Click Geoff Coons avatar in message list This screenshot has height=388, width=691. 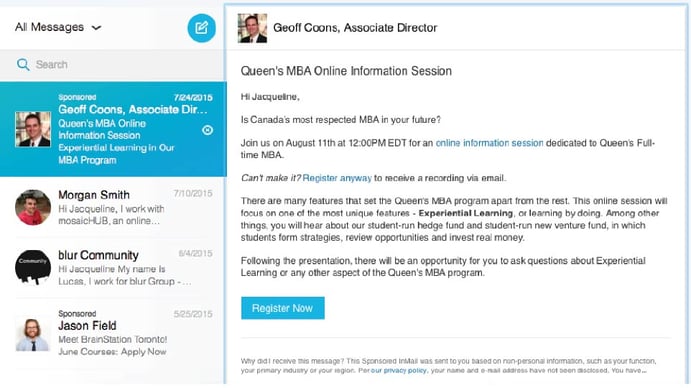(33, 129)
